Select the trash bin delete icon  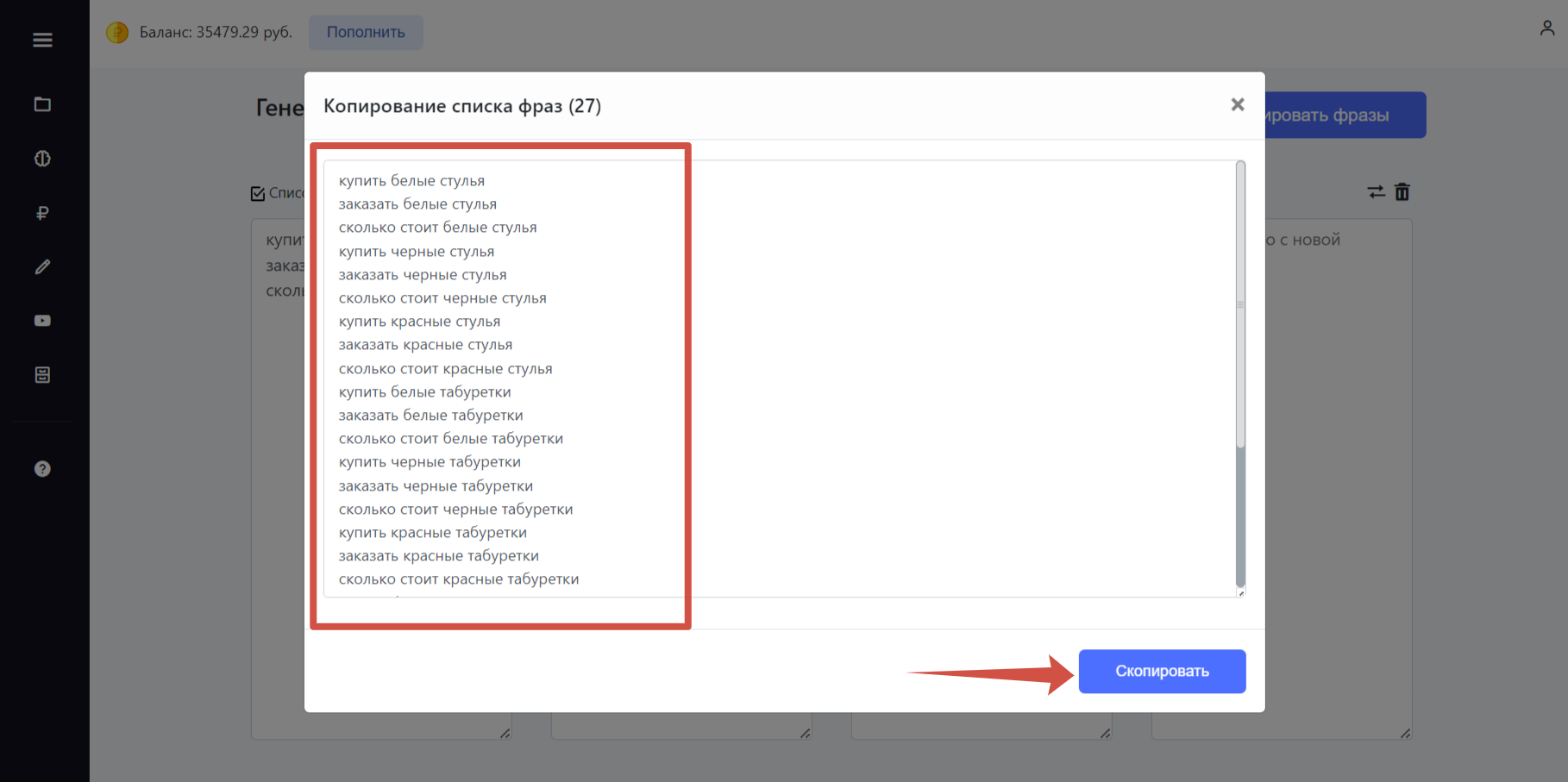tap(1402, 192)
